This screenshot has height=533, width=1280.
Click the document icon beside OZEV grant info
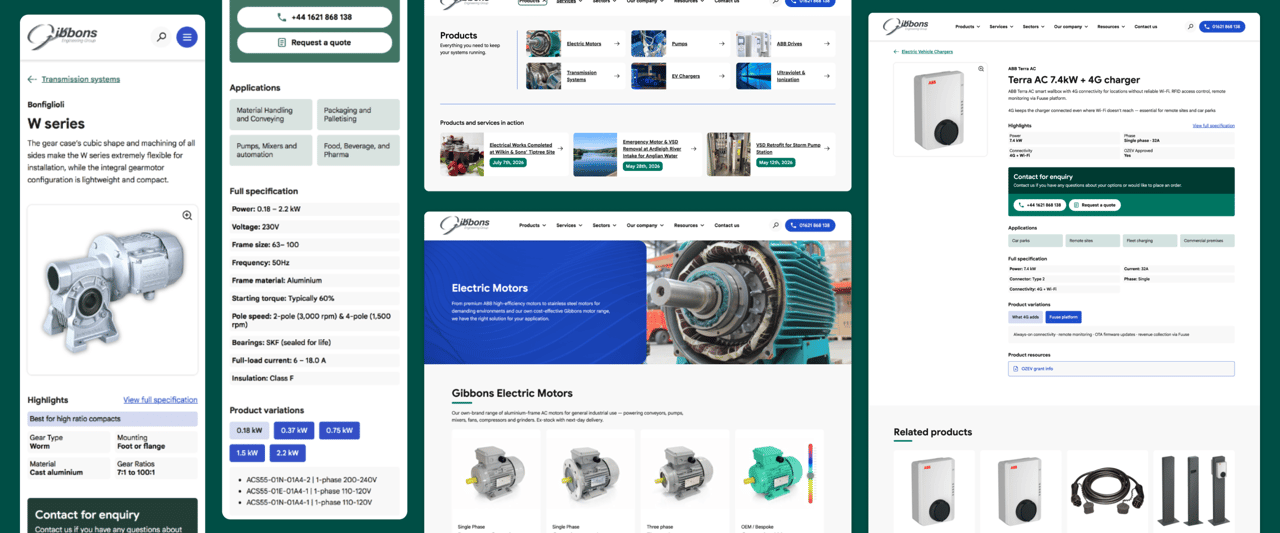click(x=1015, y=369)
